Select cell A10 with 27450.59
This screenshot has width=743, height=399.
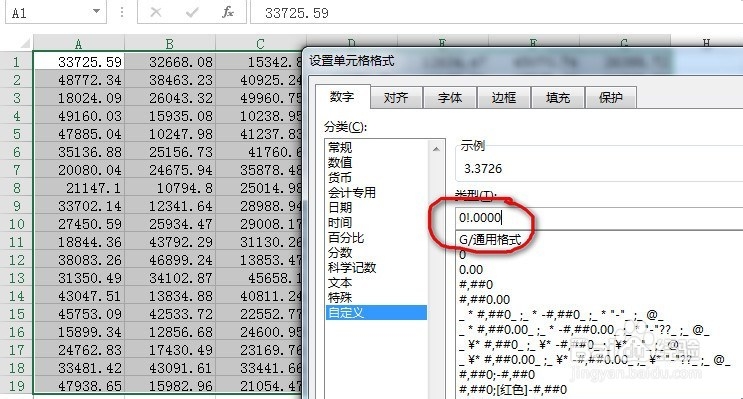[79, 224]
